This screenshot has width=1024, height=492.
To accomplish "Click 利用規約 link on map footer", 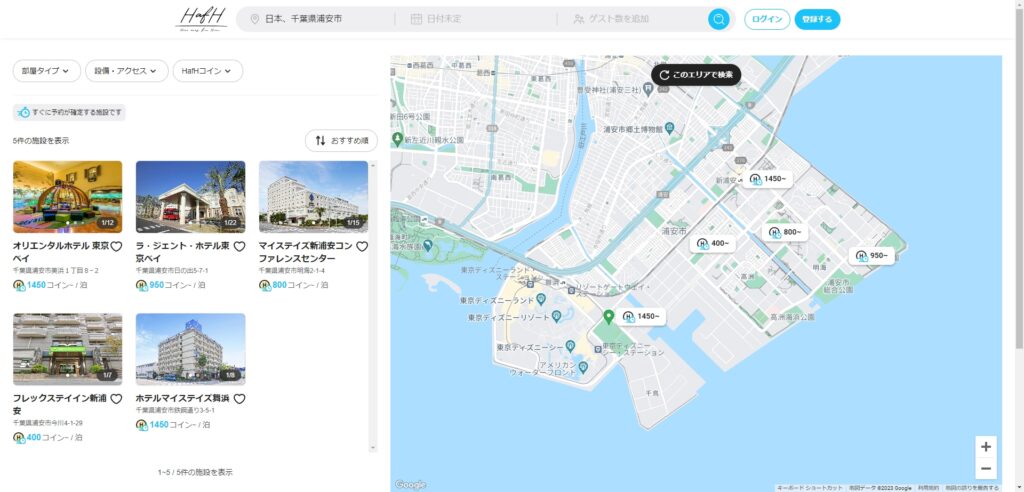I will tap(928, 488).
